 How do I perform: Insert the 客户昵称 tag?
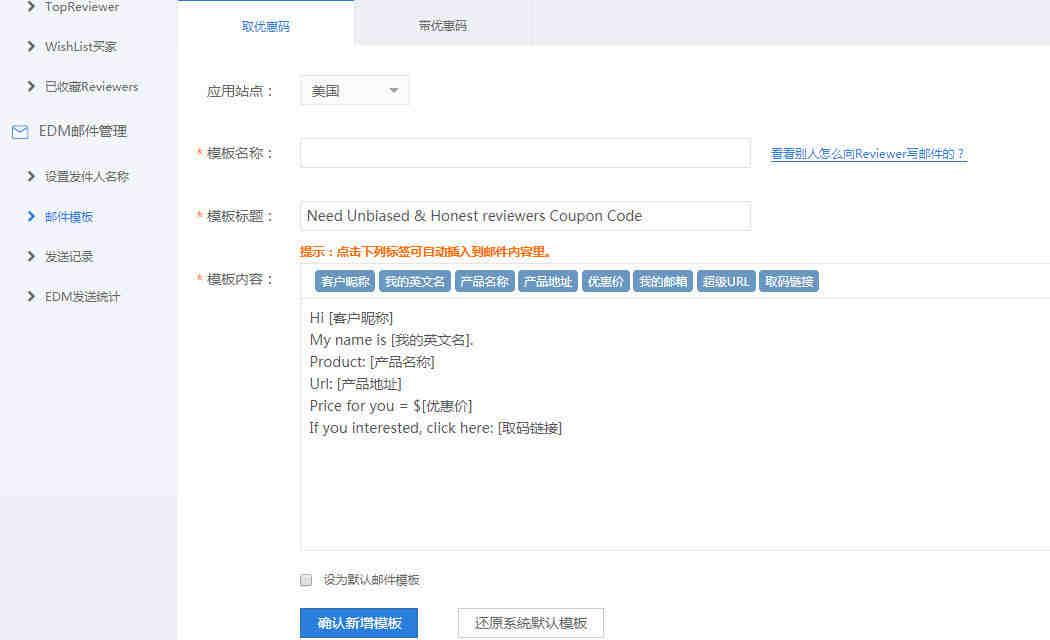click(x=345, y=282)
